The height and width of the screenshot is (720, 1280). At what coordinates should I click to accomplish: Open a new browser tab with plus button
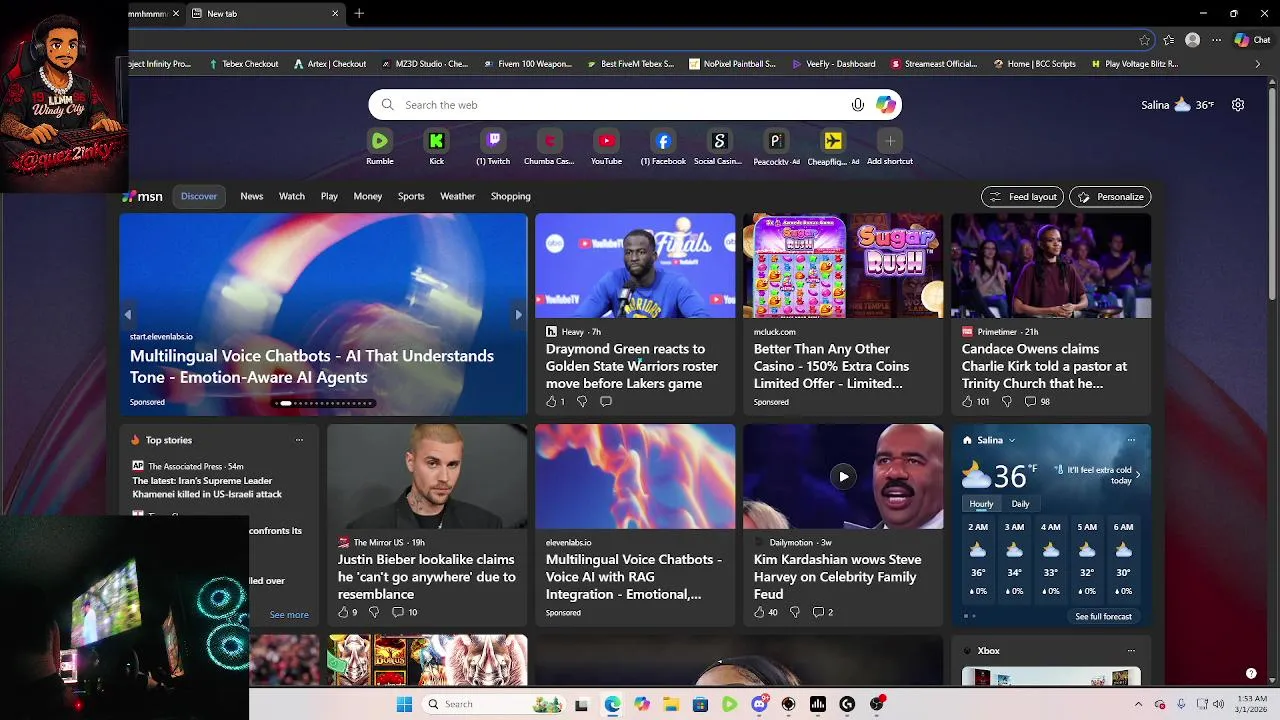[x=359, y=13]
